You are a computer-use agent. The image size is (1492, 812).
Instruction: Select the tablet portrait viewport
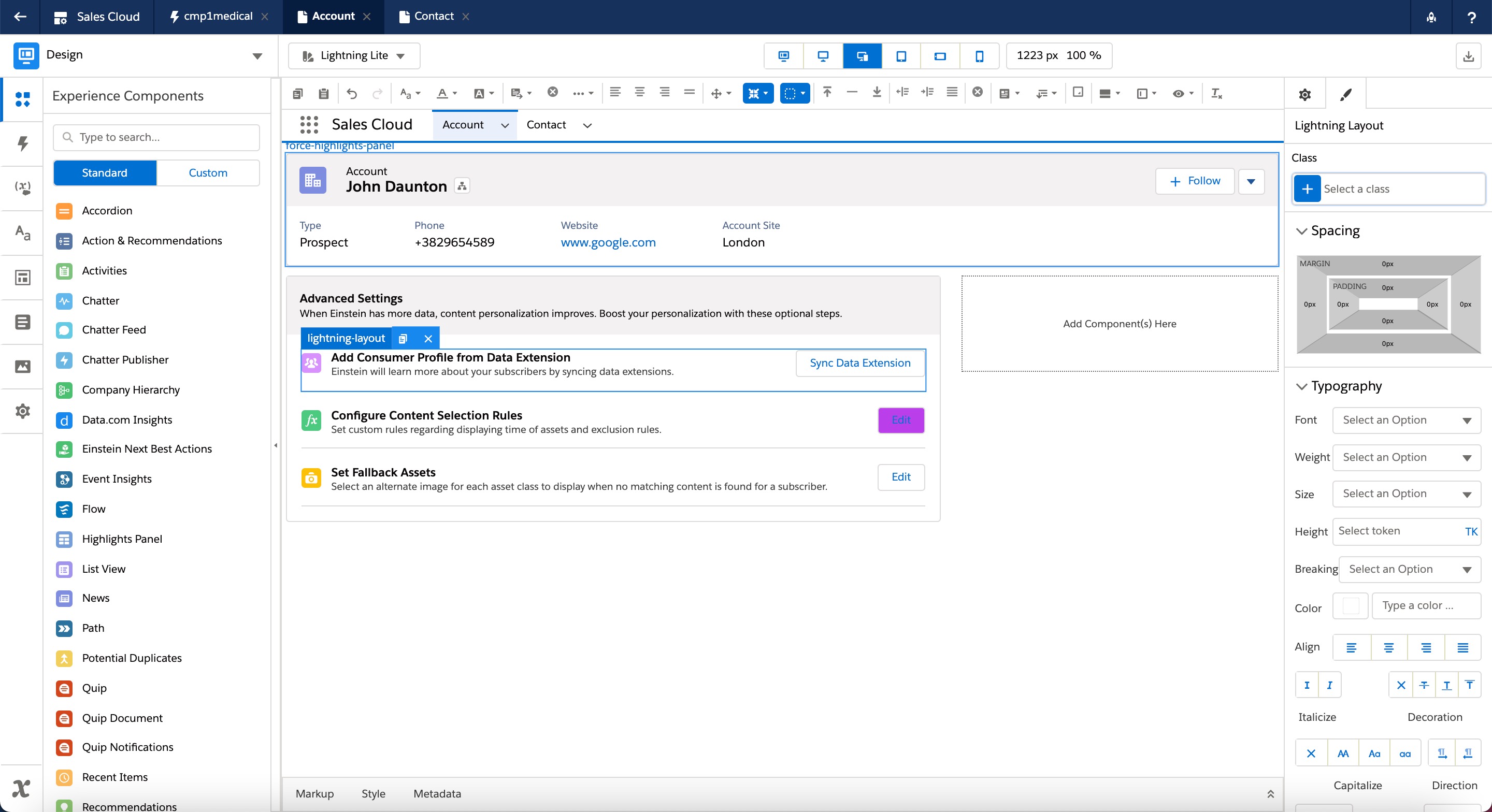[901, 56]
